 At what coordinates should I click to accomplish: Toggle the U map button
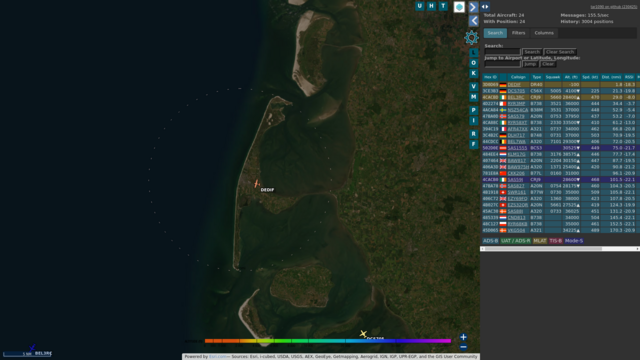[420, 6]
